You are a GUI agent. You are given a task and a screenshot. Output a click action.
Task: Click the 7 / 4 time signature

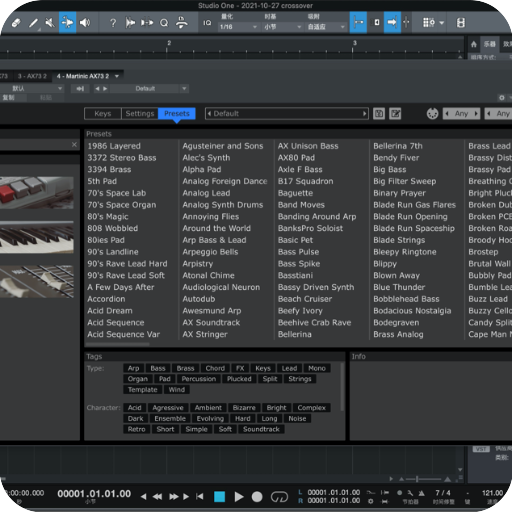(x=443, y=493)
